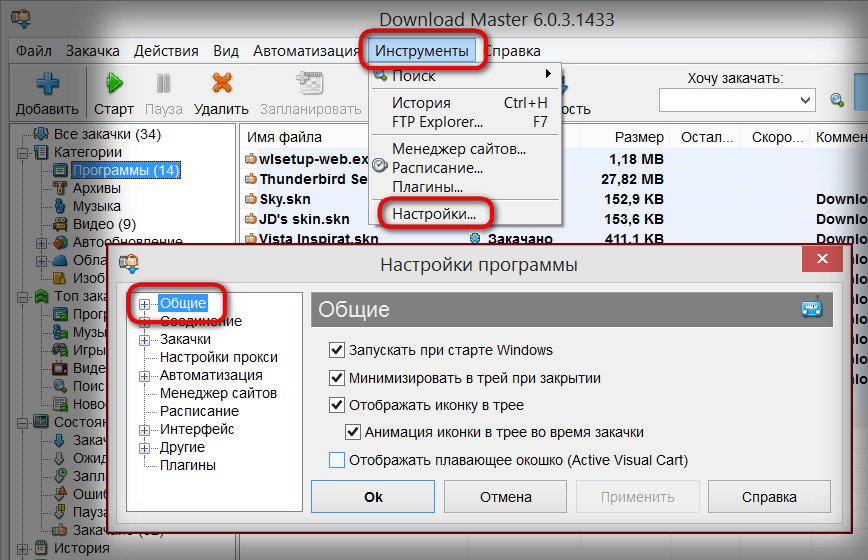The height and width of the screenshot is (560, 868).
Task: Click the file icon of Sky.skn
Action: pos(251,199)
